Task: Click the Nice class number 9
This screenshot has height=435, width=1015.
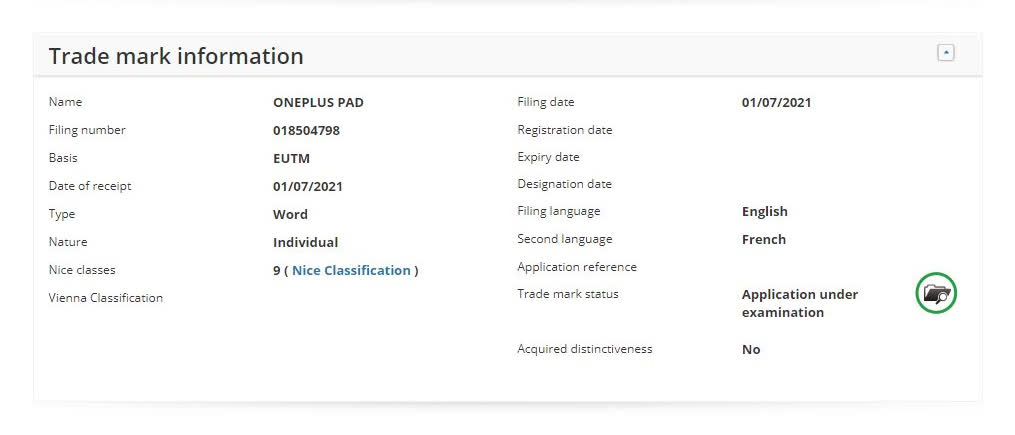Action: (x=276, y=270)
